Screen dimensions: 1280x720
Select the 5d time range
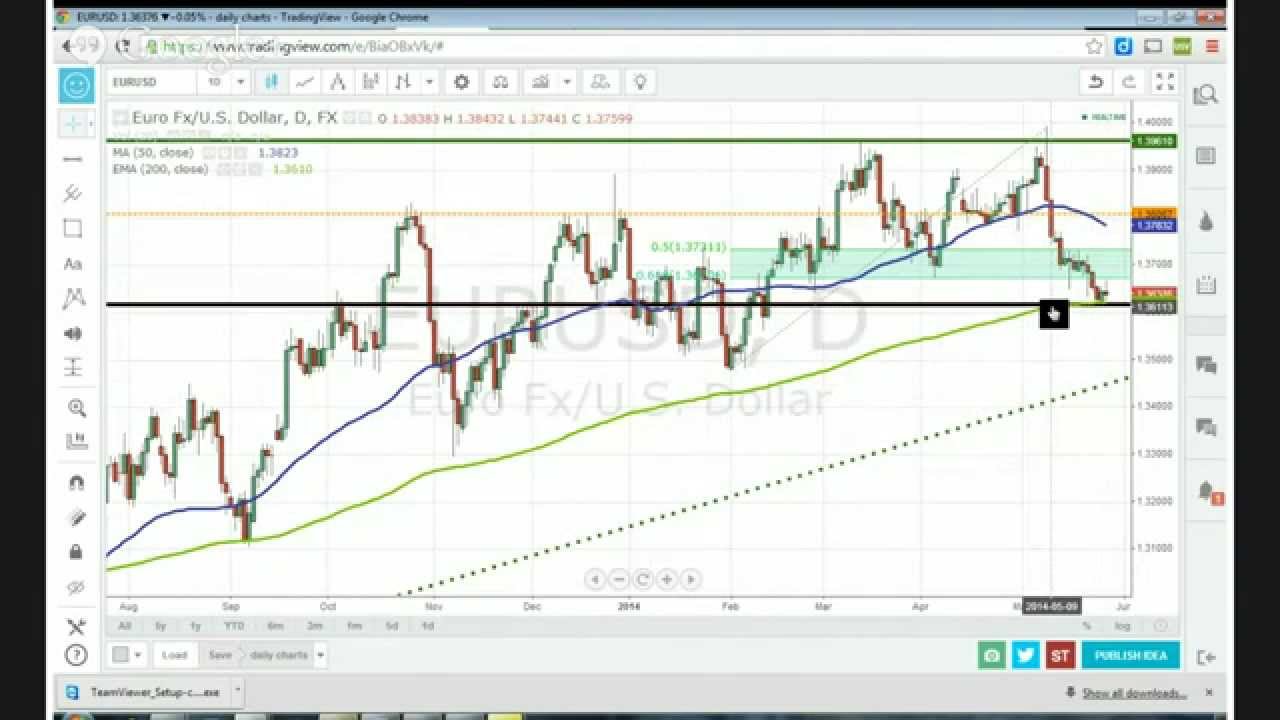click(392, 626)
